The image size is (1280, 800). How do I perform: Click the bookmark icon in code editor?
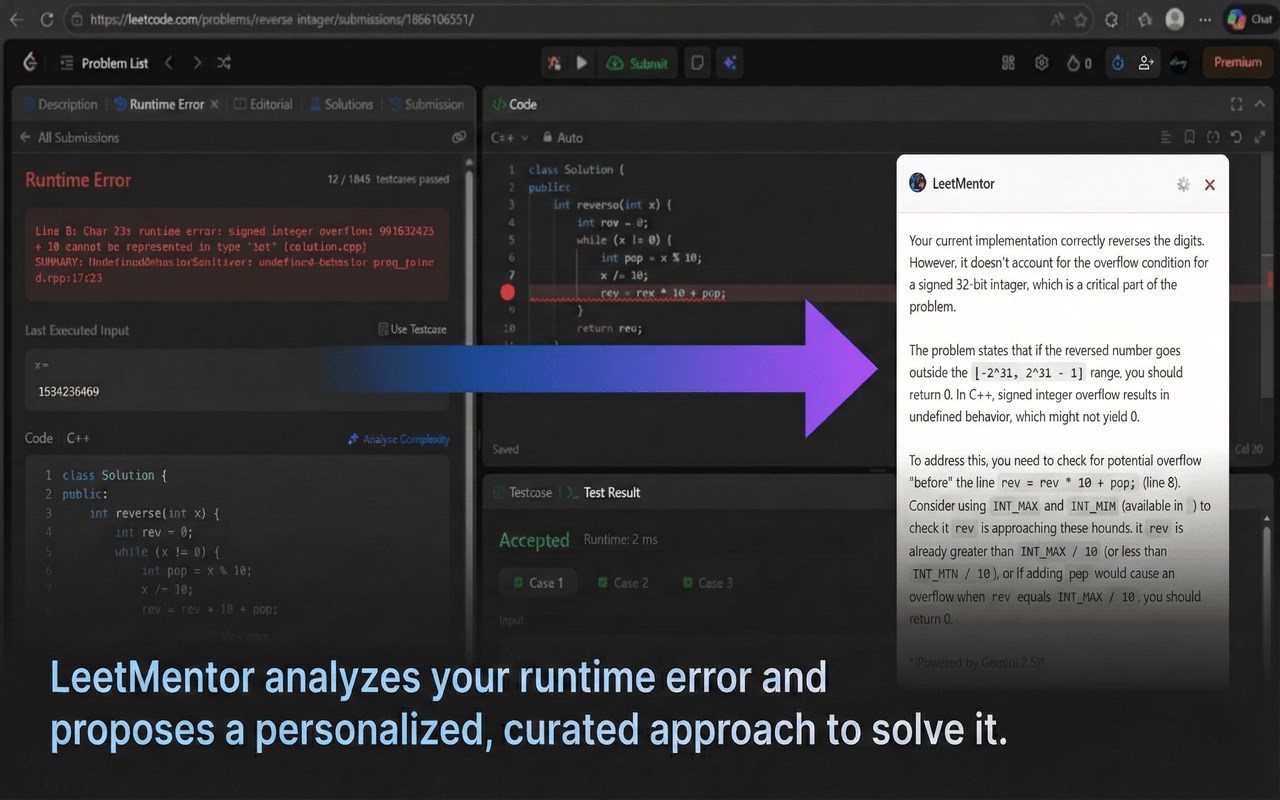tap(1190, 137)
